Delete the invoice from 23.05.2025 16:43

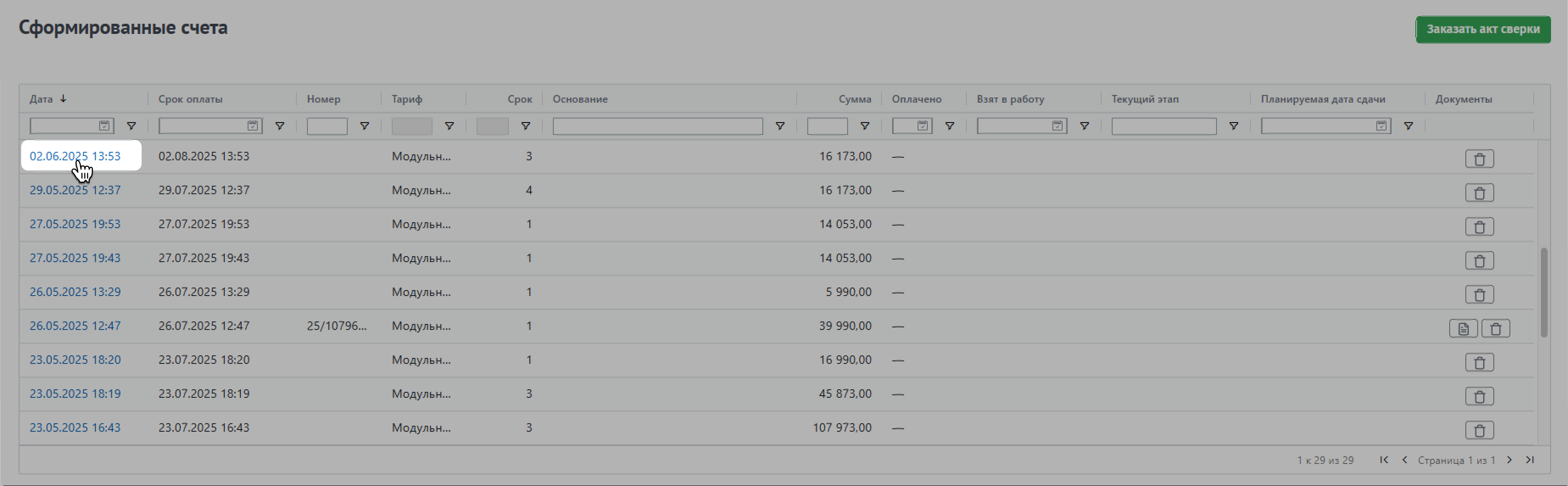1479,430
